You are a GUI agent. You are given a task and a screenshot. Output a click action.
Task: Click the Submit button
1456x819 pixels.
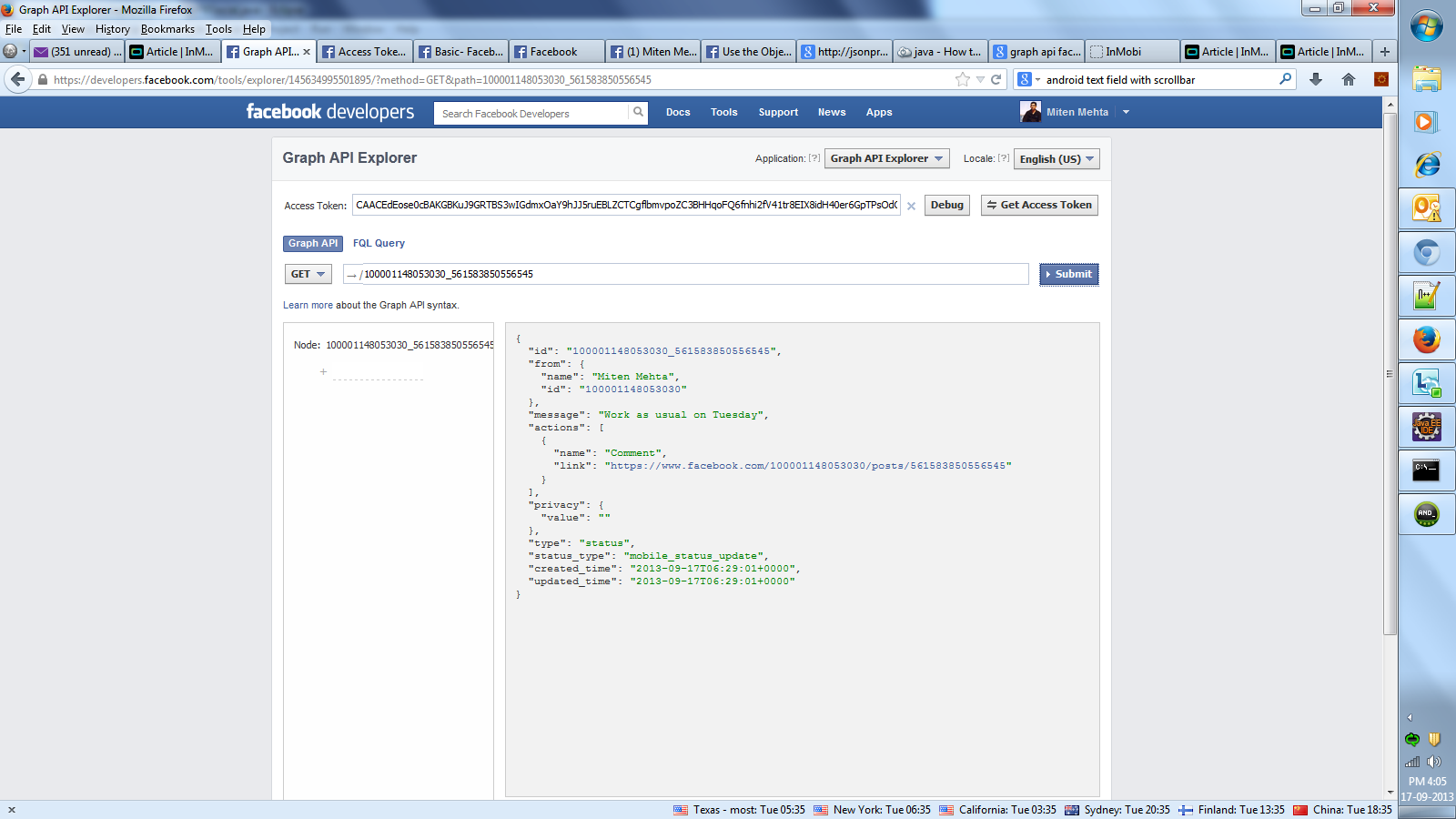(x=1069, y=274)
